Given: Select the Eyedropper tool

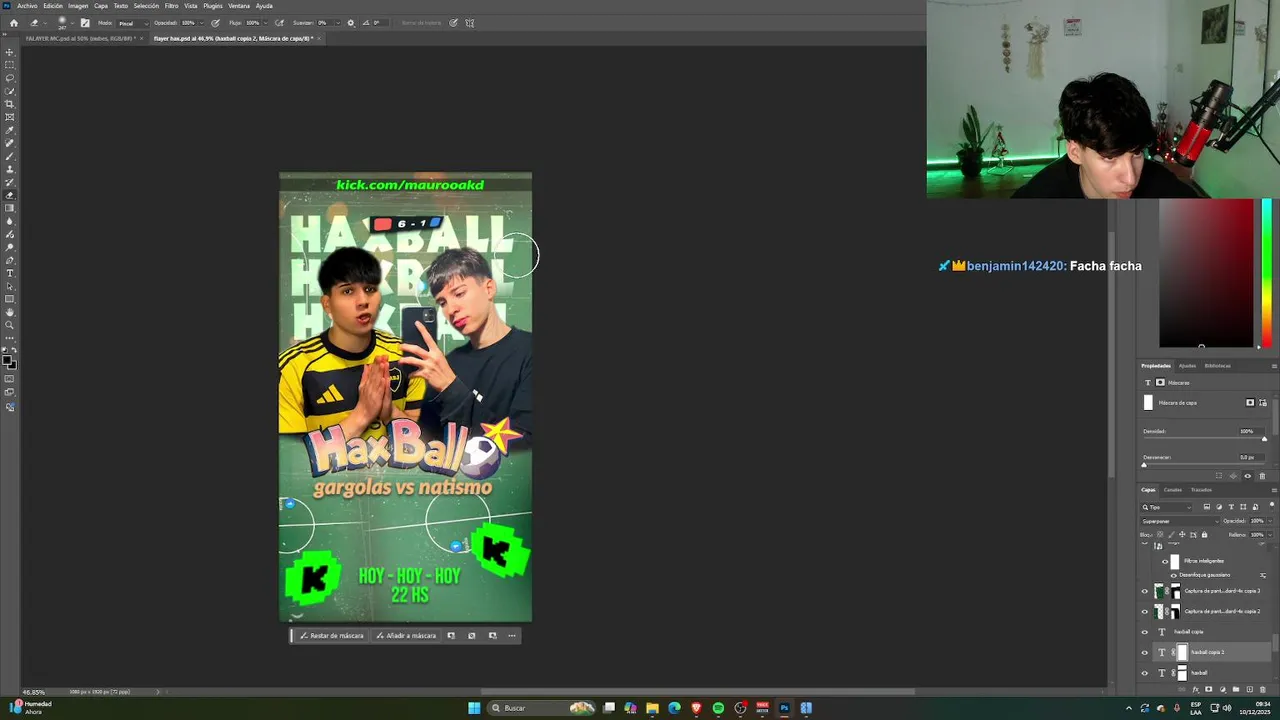Looking at the screenshot, I should tap(10, 130).
